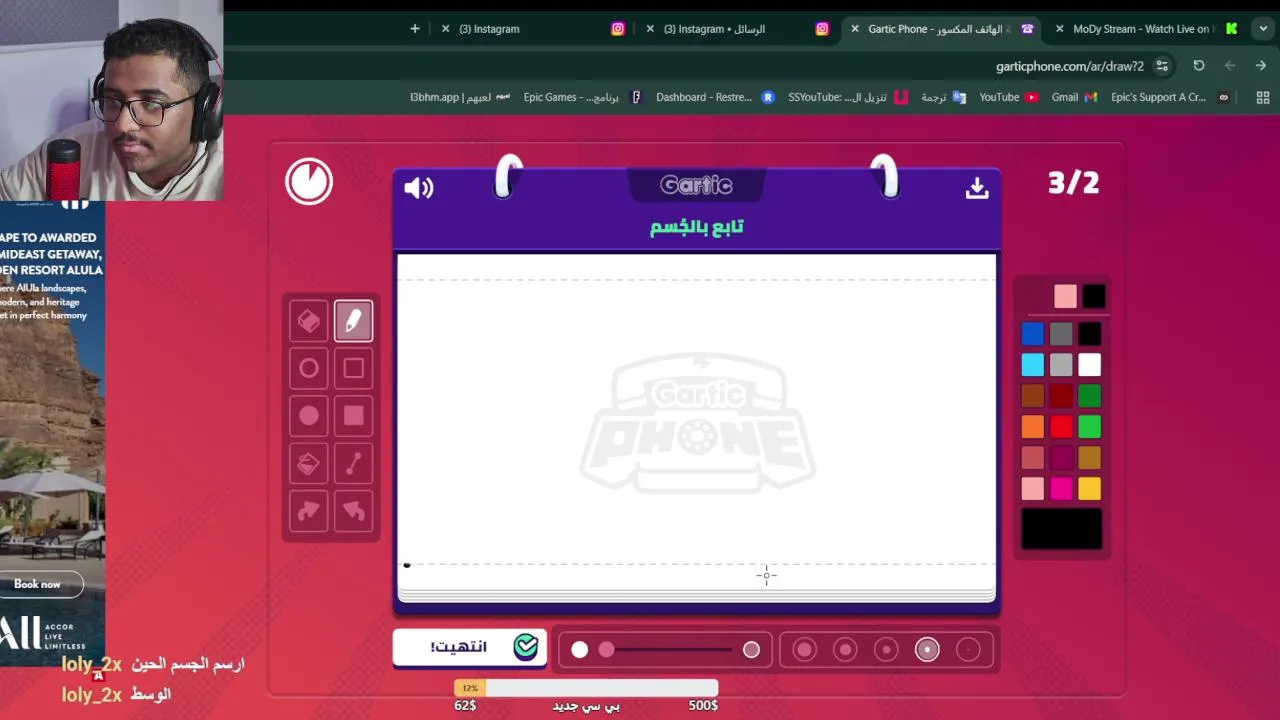This screenshot has width=1280, height=720.
Task: Switch to the Instagram الرسائل tab
Action: (x=738, y=29)
